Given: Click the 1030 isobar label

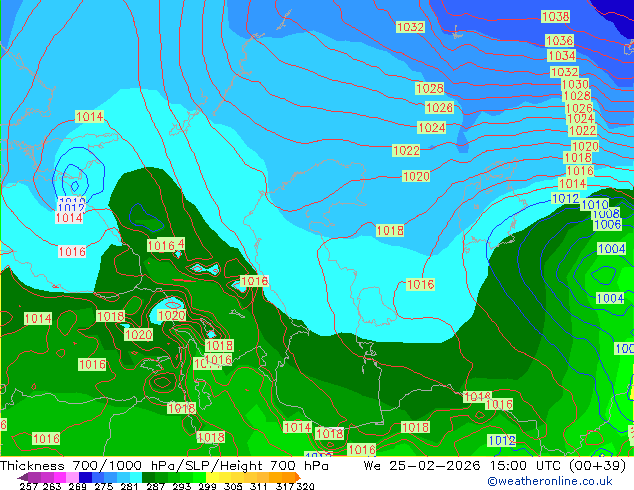Looking at the screenshot, I should [575, 84].
